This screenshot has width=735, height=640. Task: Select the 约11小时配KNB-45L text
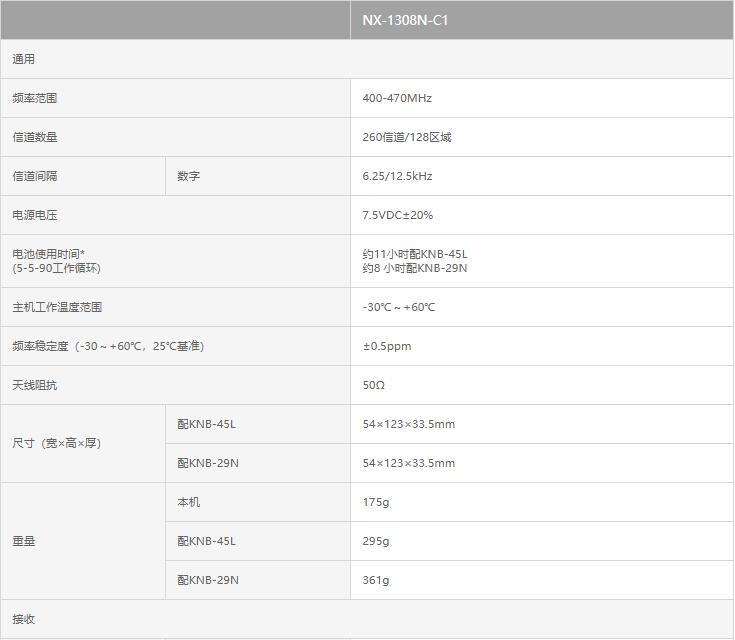click(415, 254)
